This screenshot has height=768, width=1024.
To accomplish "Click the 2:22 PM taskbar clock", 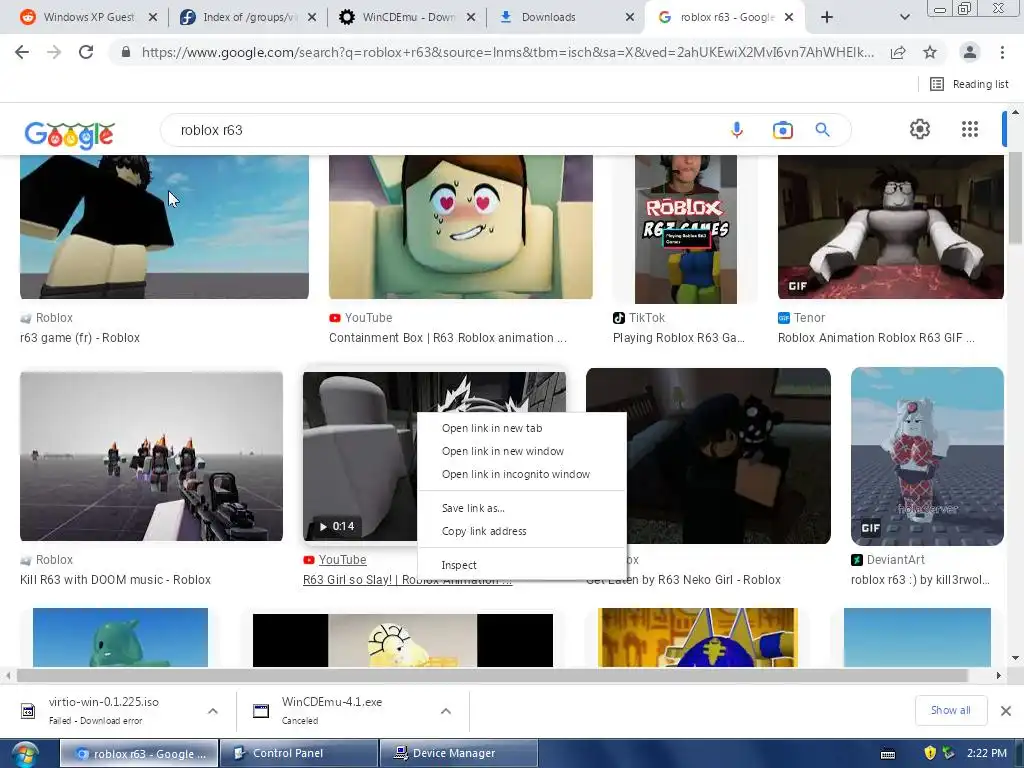I will pyautogui.click(x=987, y=753).
